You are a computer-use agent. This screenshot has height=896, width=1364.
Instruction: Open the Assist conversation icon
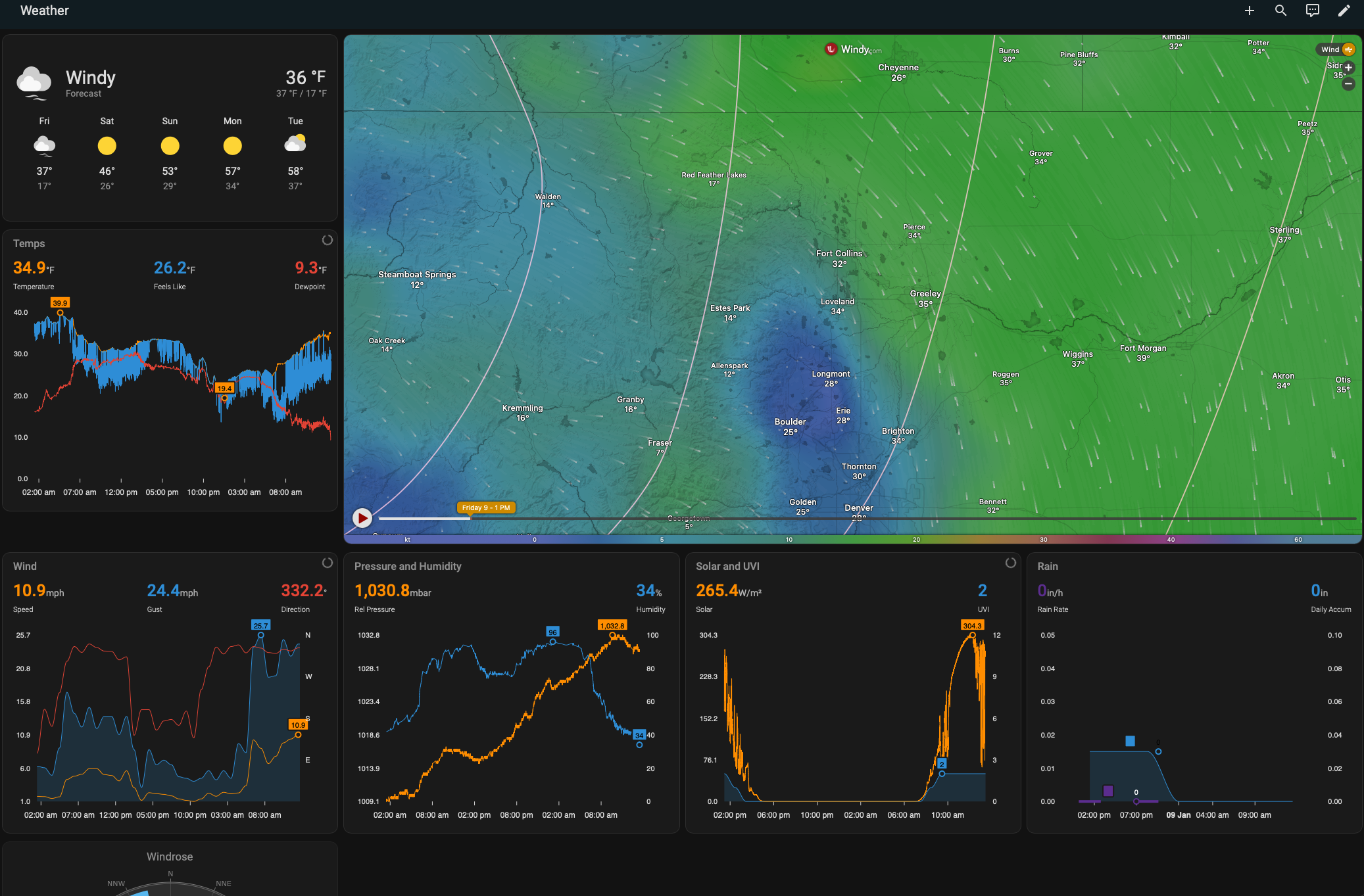pyautogui.click(x=1311, y=11)
